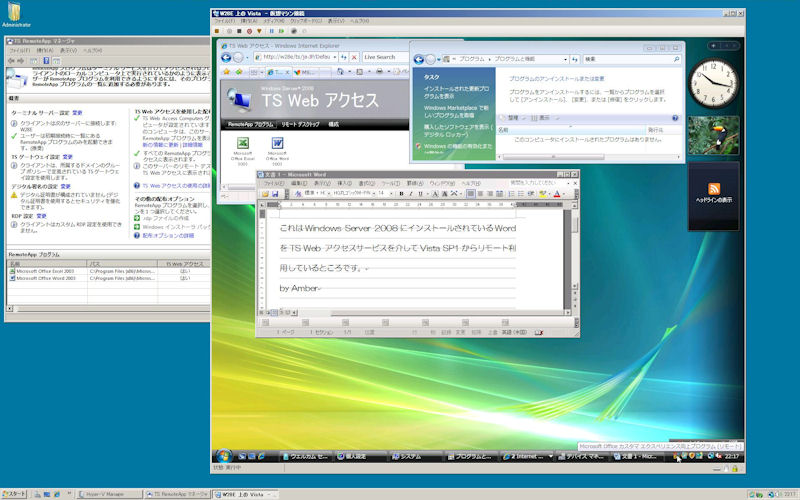Open Word's ヘルプ menu
This screenshot has width=800, height=500.
pos(470,183)
